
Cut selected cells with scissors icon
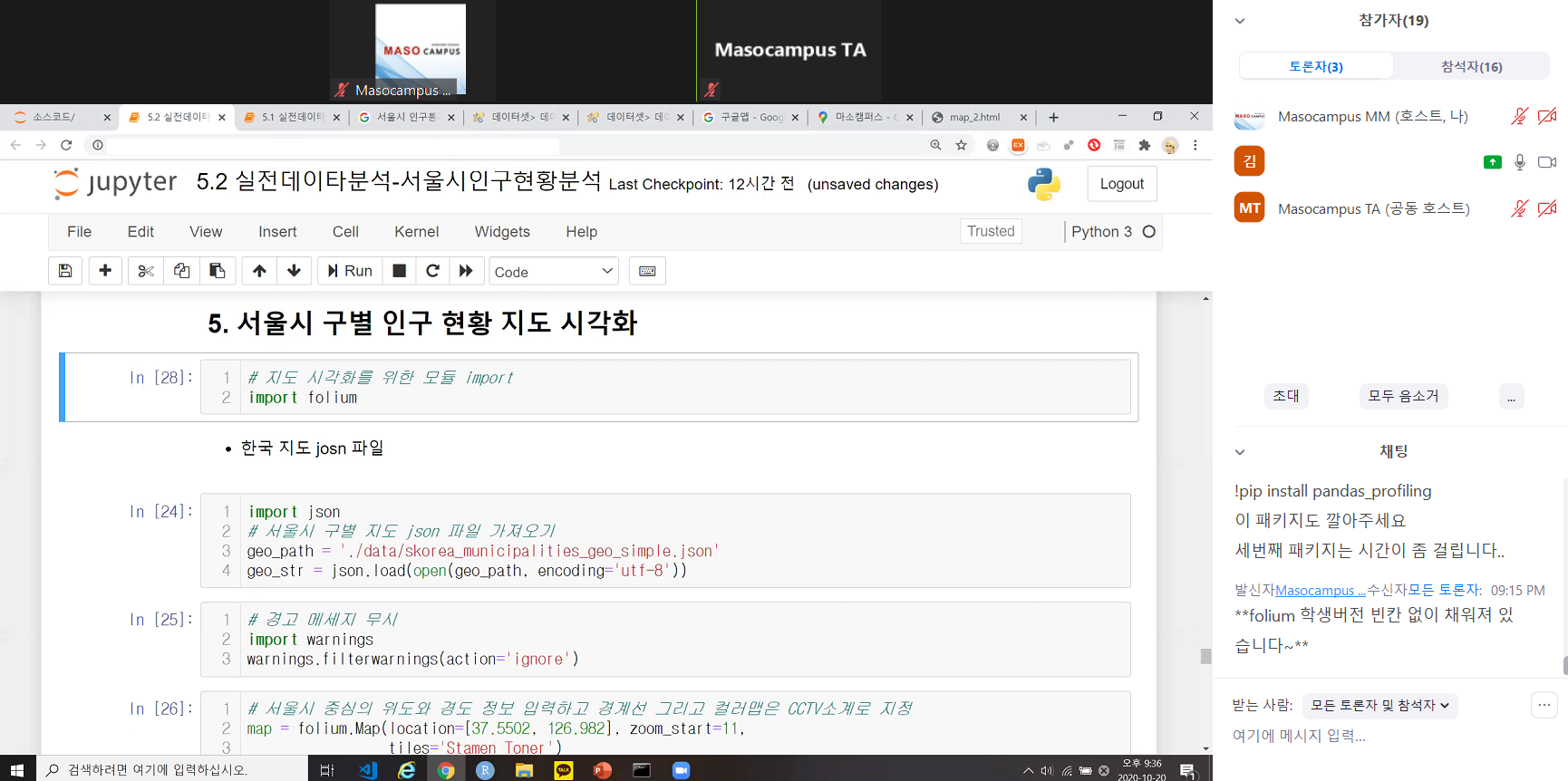click(146, 271)
